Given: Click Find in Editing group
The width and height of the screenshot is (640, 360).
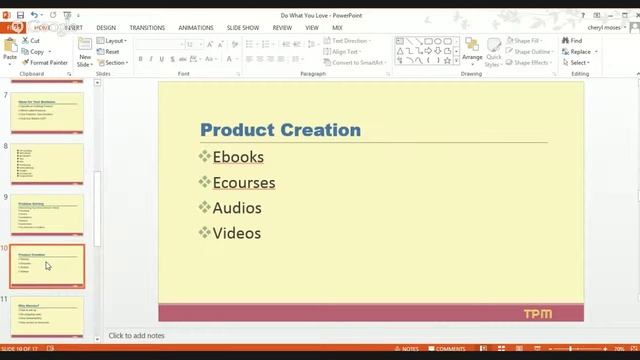Looking at the screenshot, I should click(572, 41).
